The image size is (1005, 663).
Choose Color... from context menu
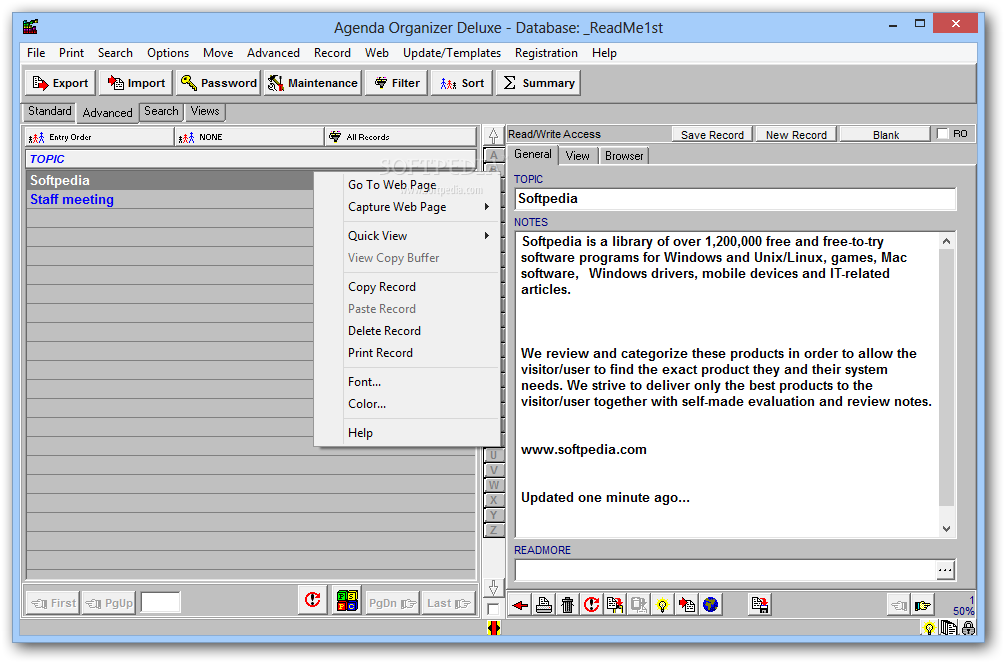click(407, 404)
